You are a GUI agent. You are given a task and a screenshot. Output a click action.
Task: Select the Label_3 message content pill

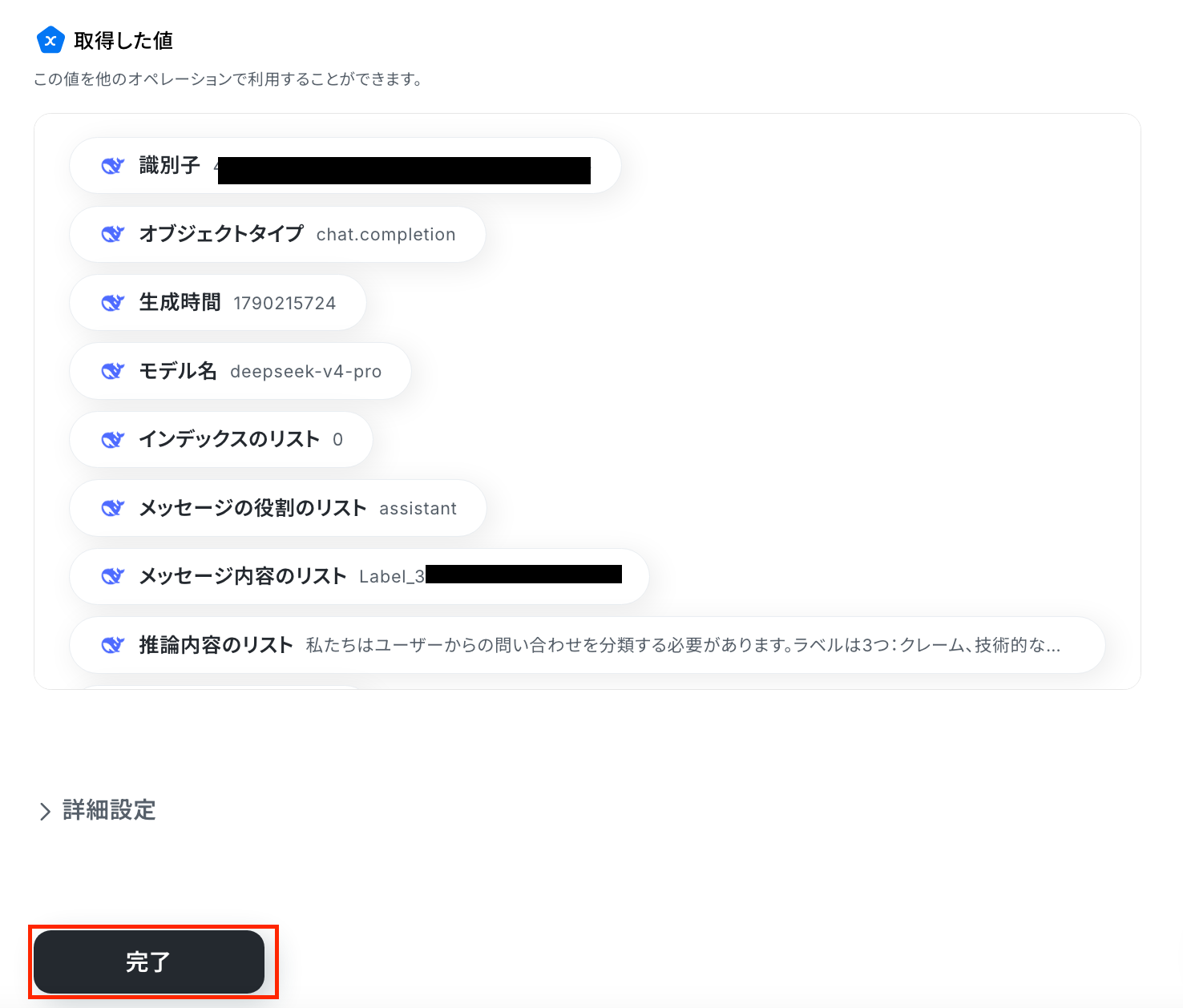[x=359, y=576]
